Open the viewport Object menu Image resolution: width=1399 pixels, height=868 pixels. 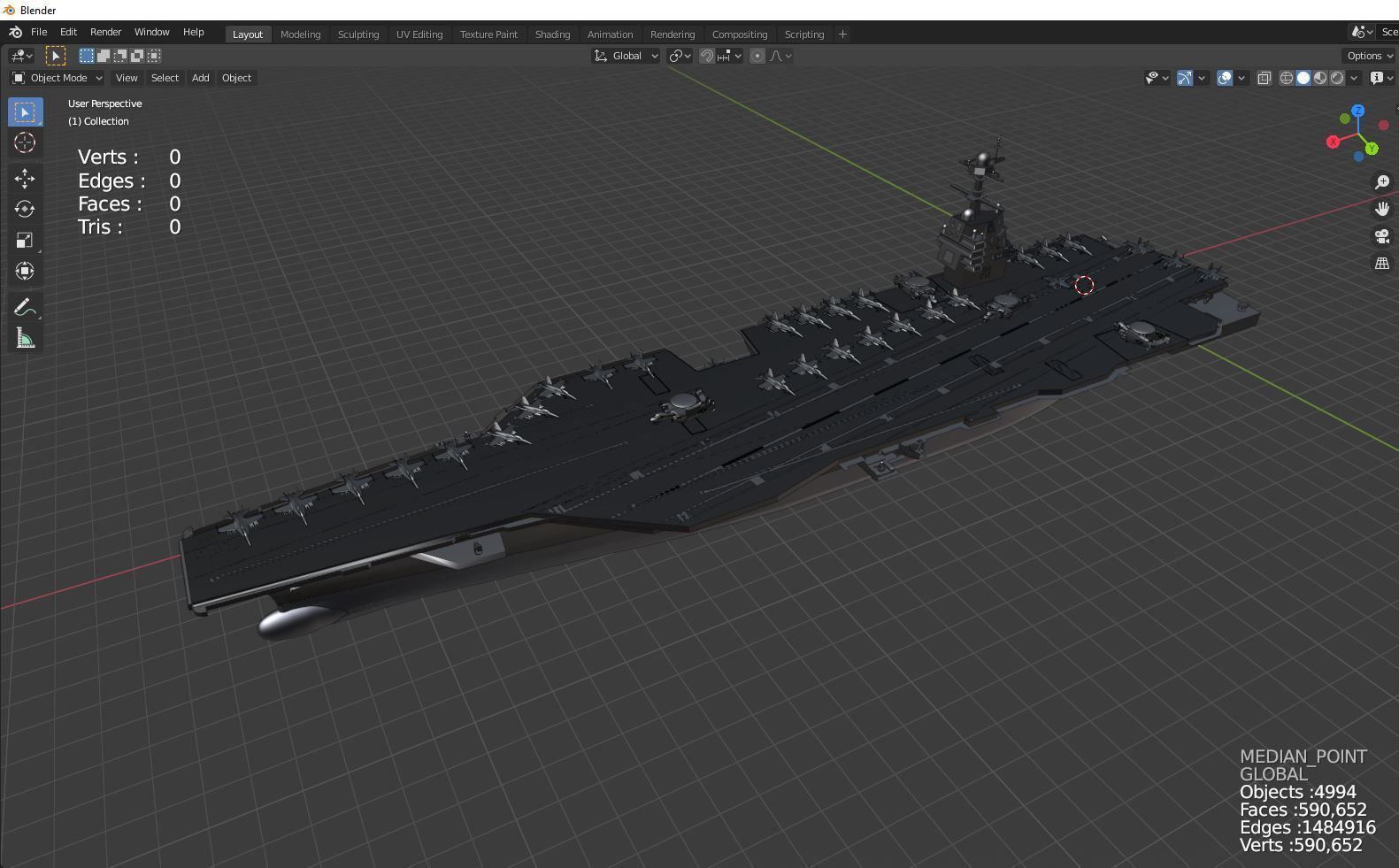click(236, 78)
